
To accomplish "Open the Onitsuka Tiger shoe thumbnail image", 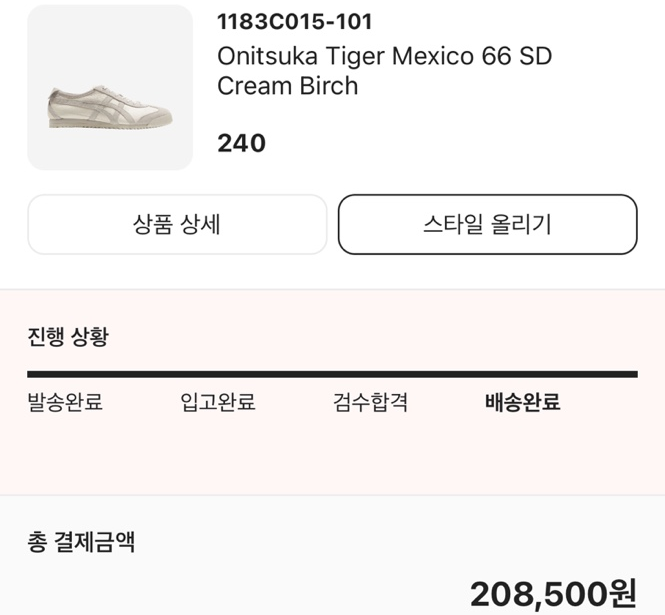I will [110, 87].
